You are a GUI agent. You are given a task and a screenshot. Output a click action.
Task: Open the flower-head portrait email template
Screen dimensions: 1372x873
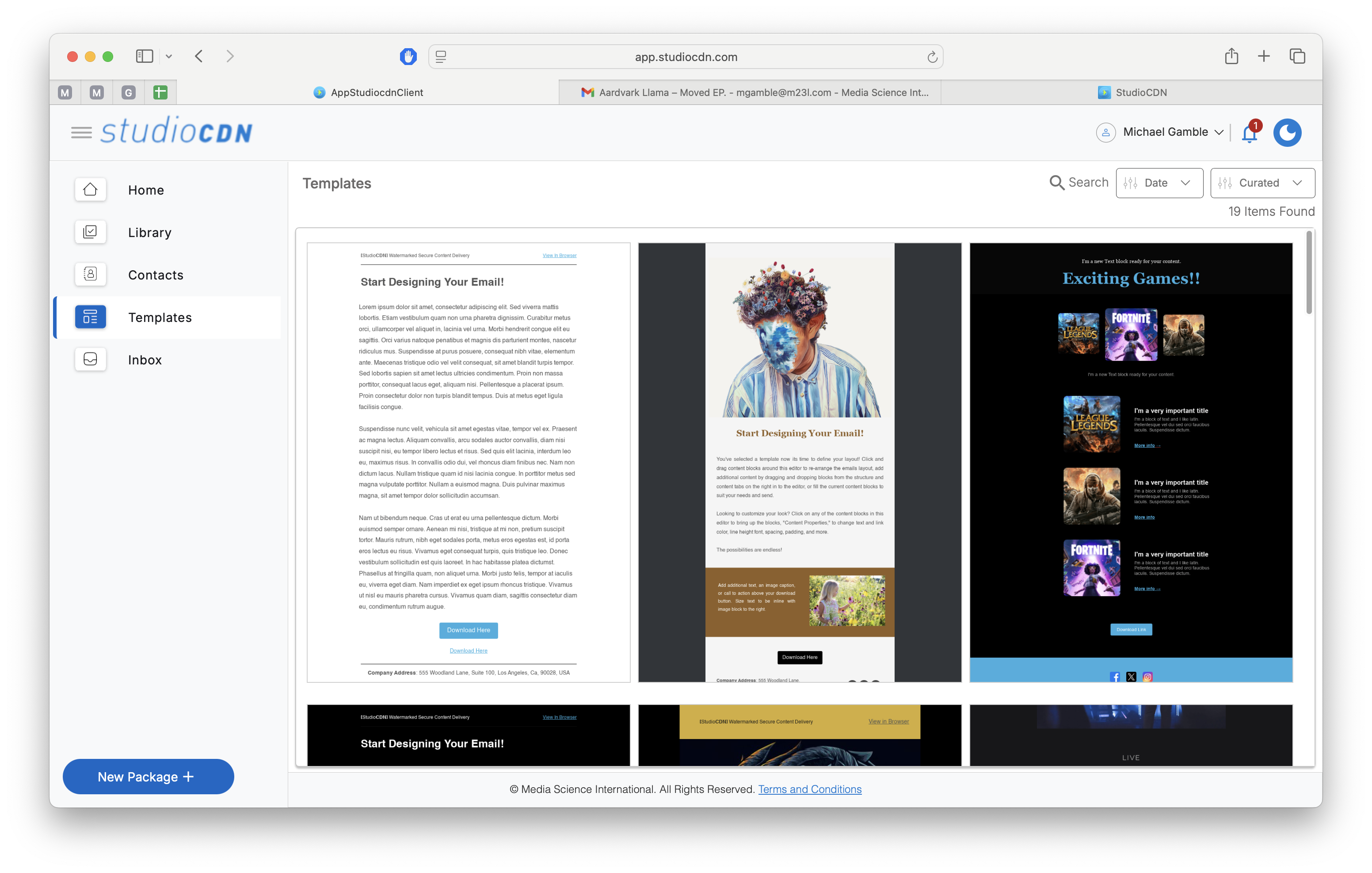point(800,462)
